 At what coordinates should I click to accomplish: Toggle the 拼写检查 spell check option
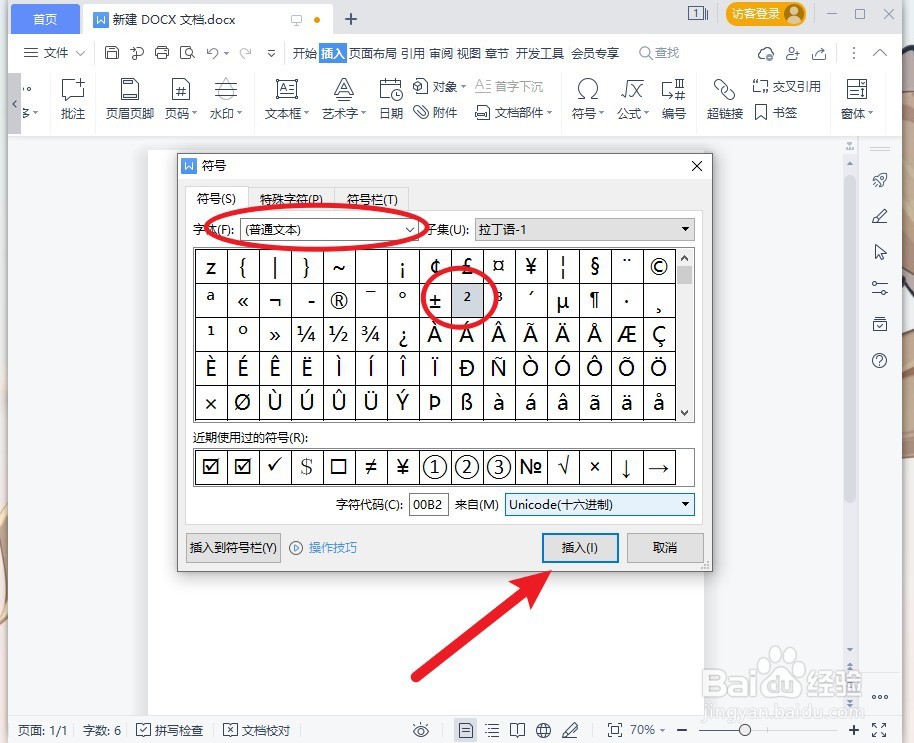[170, 730]
